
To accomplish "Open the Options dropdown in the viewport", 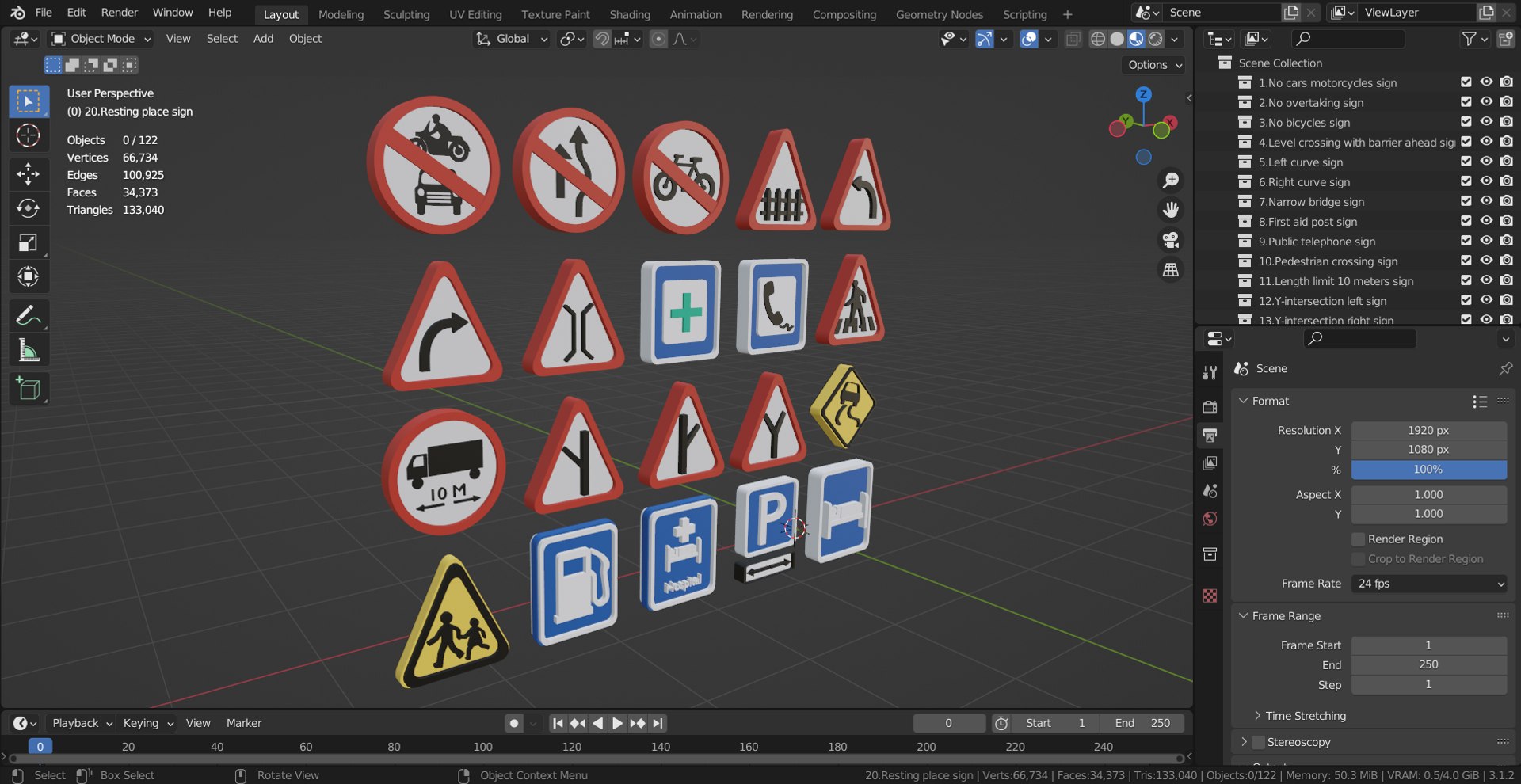I will tap(1153, 65).
